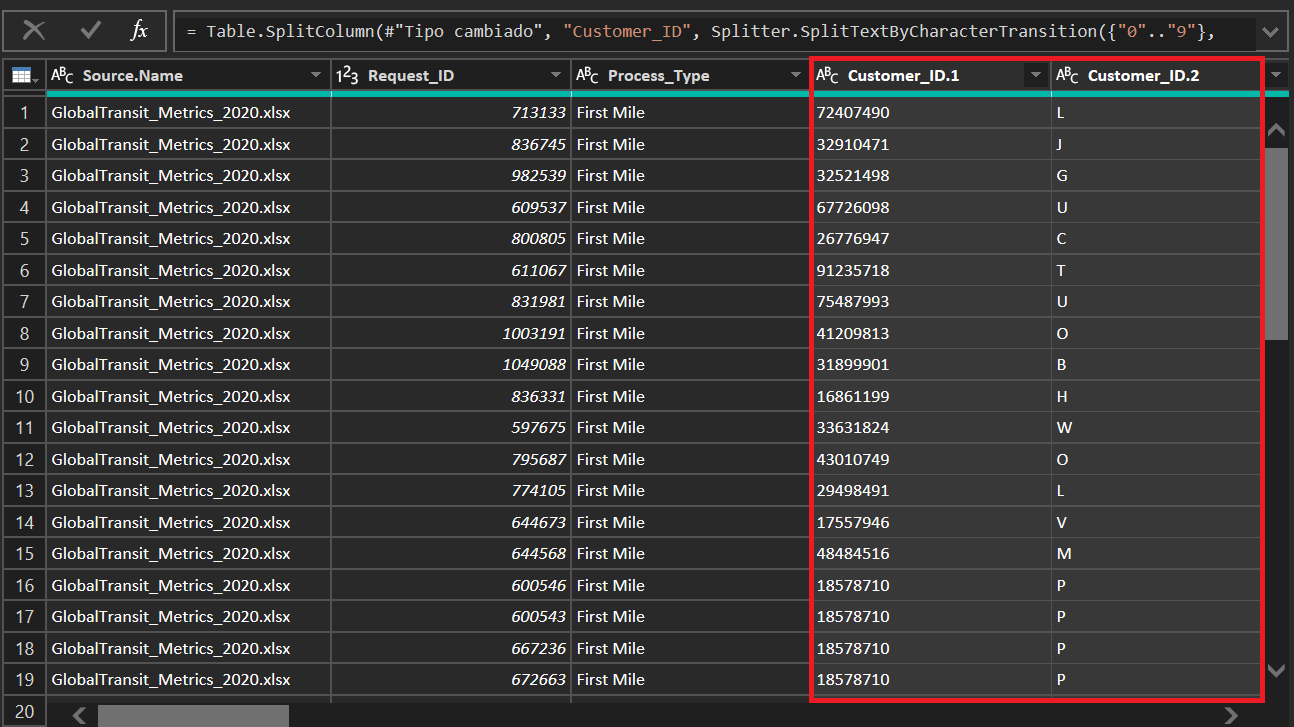Click Customer_ID.1 cell 32910471

click(931, 144)
